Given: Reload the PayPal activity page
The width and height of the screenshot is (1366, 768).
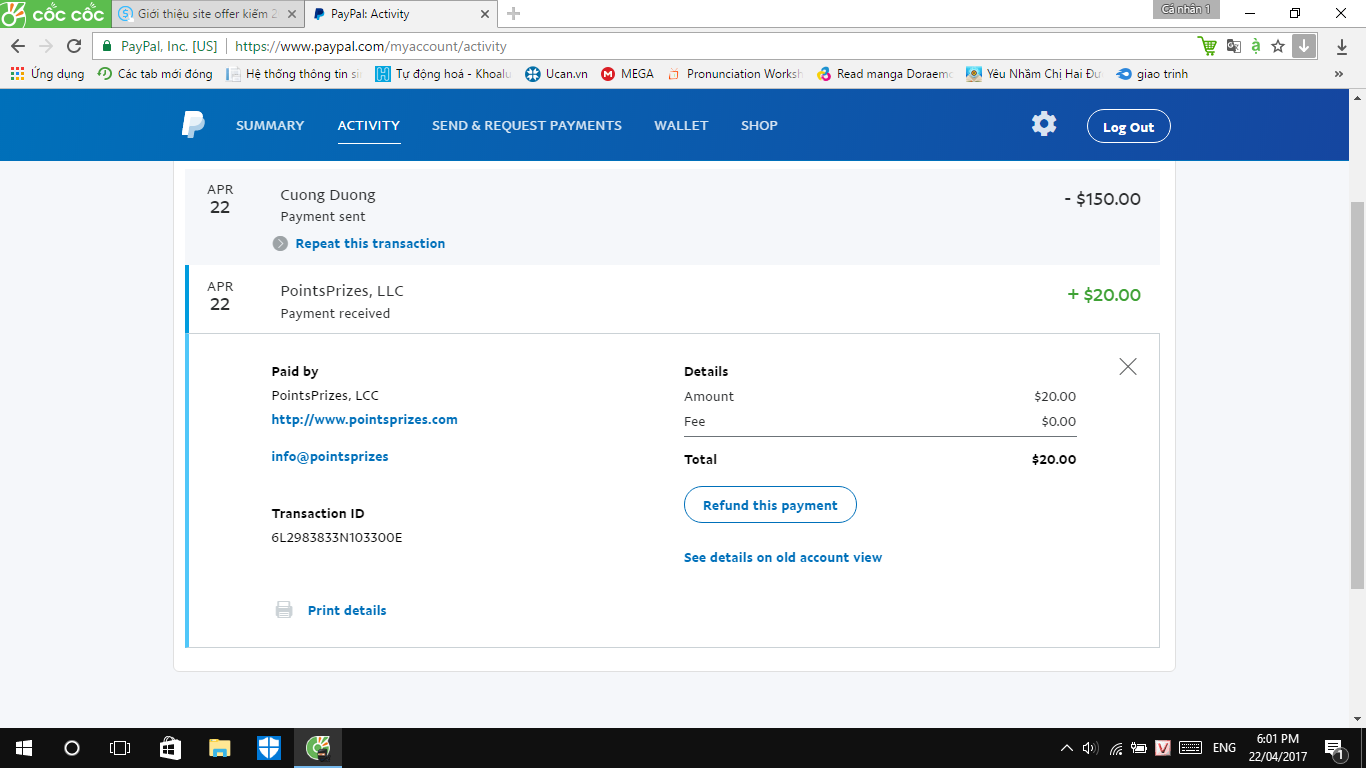Looking at the screenshot, I should coord(73,46).
